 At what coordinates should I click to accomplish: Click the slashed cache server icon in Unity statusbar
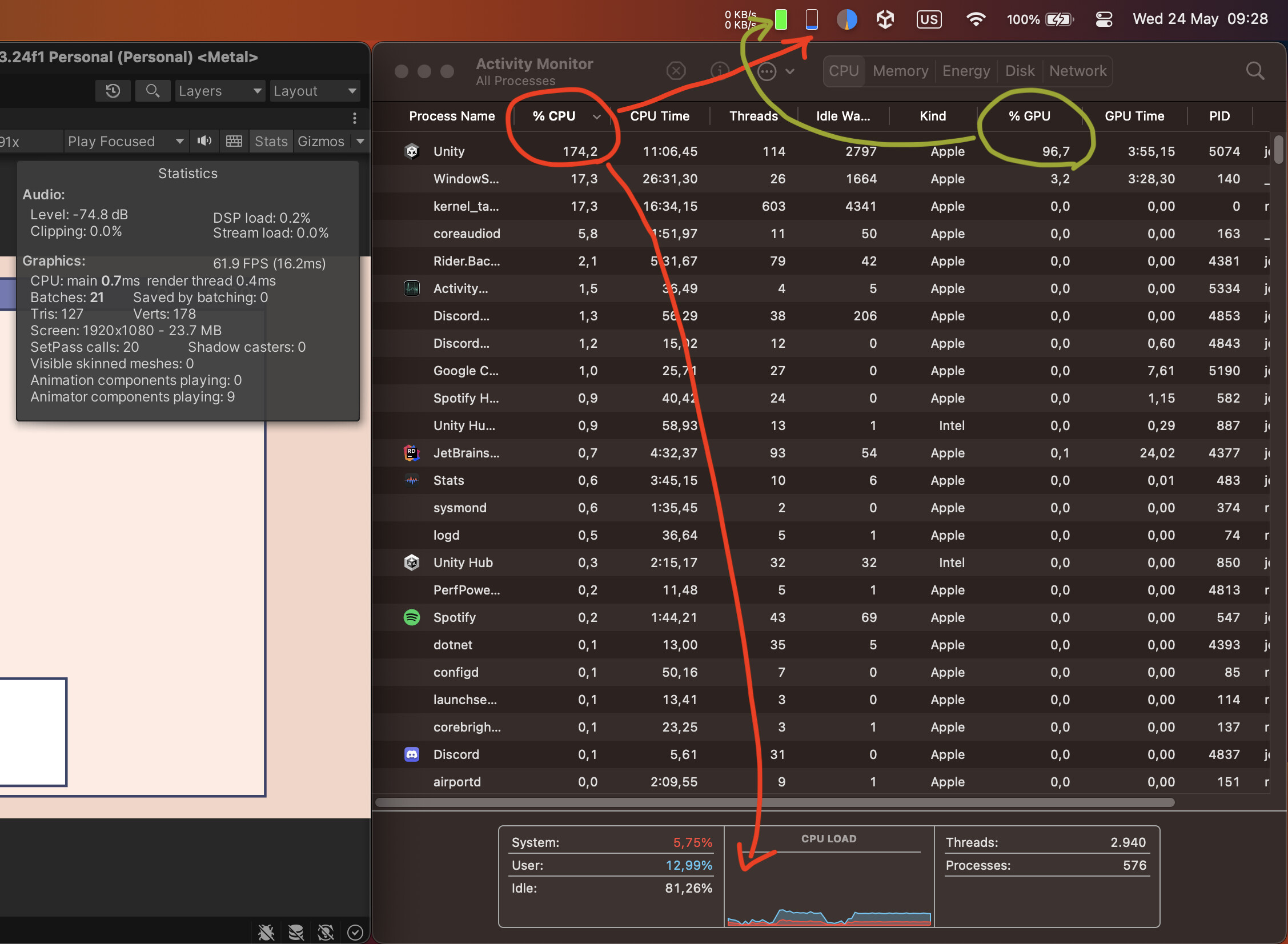[x=296, y=931]
